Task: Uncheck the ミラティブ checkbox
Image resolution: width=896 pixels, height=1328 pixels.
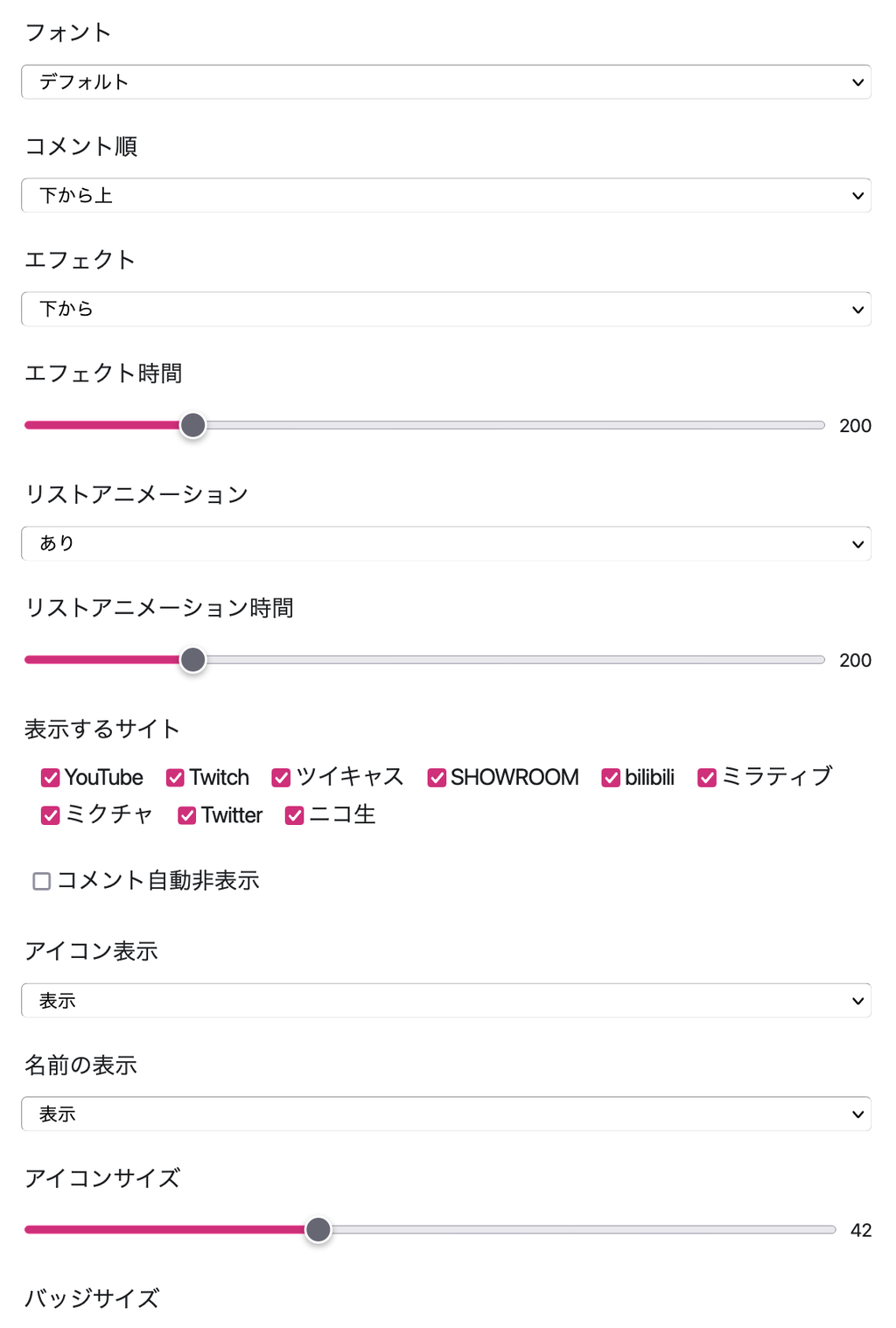Action: [x=707, y=778]
